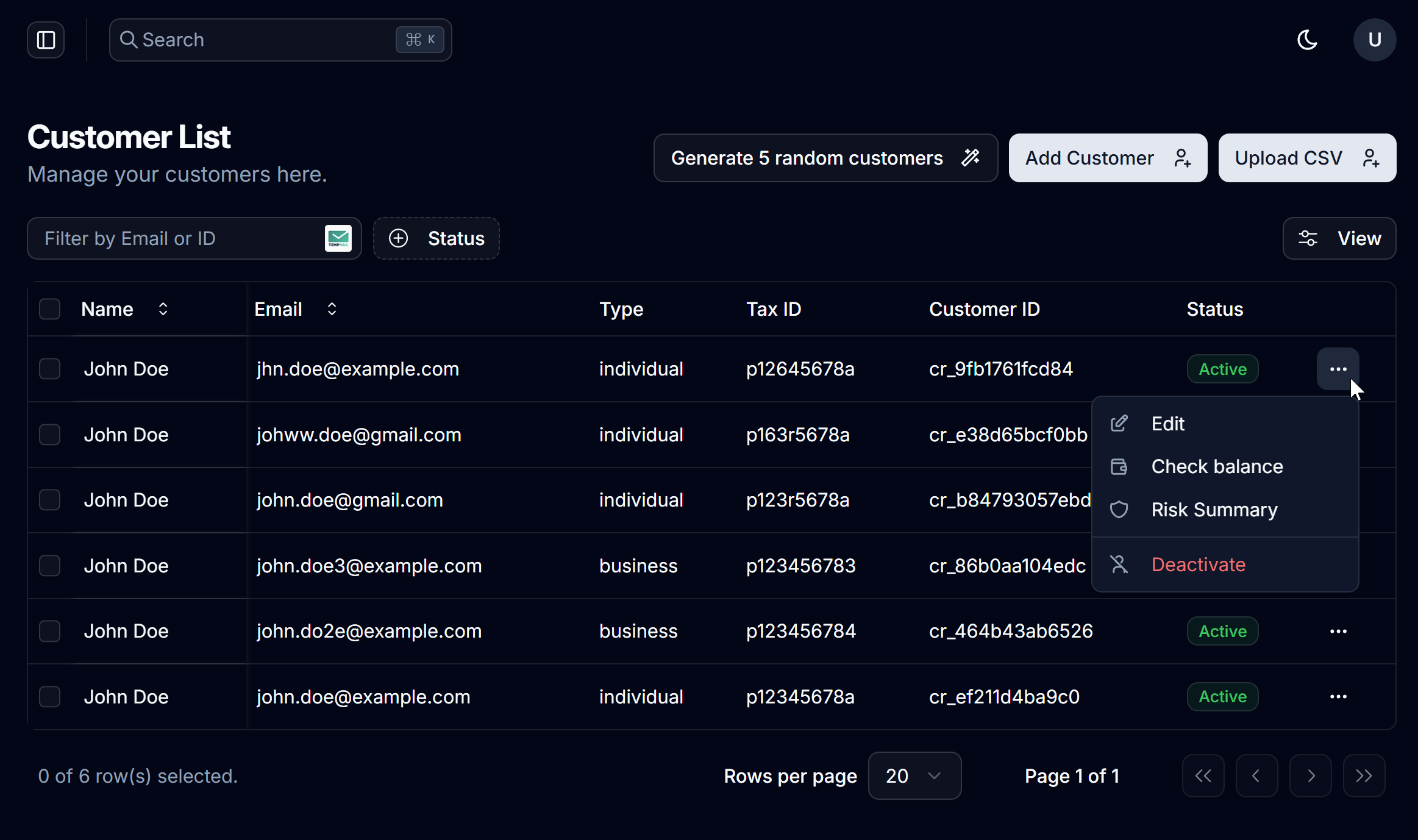Focus the Filter by Email or ID field
1418x840 pixels.
[x=177, y=238]
